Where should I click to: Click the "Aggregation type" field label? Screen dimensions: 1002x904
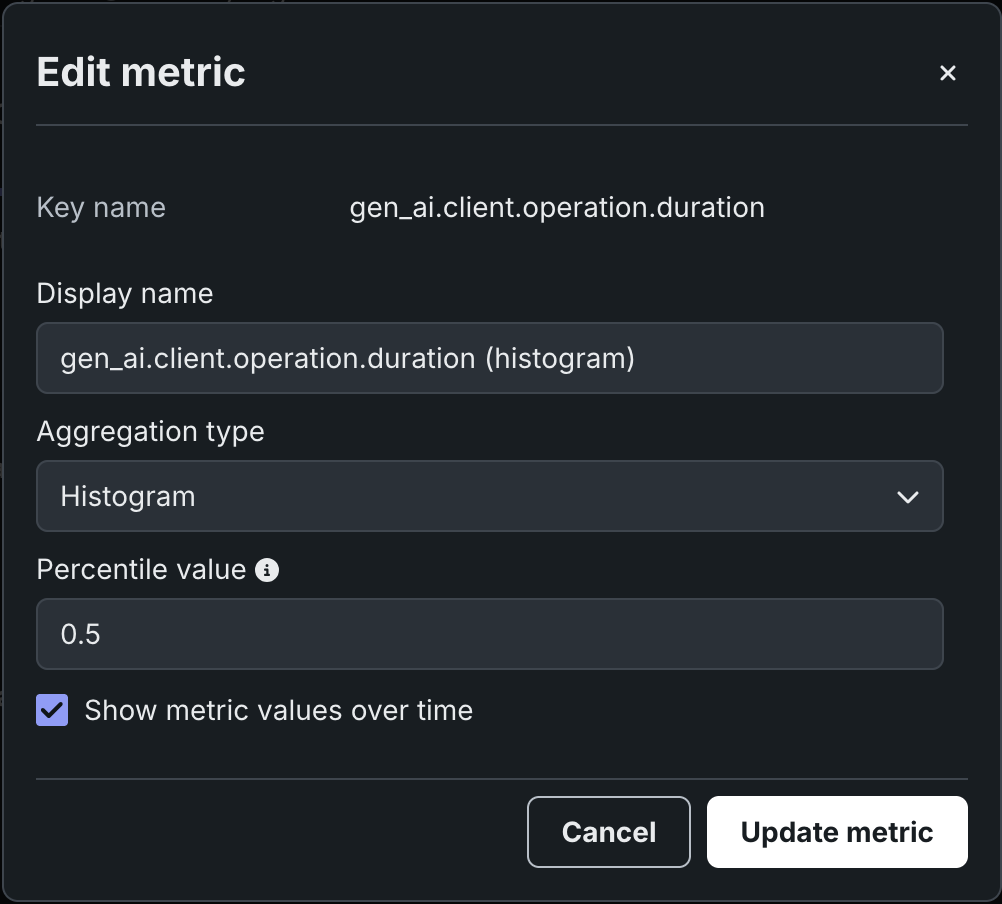point(151,432)
